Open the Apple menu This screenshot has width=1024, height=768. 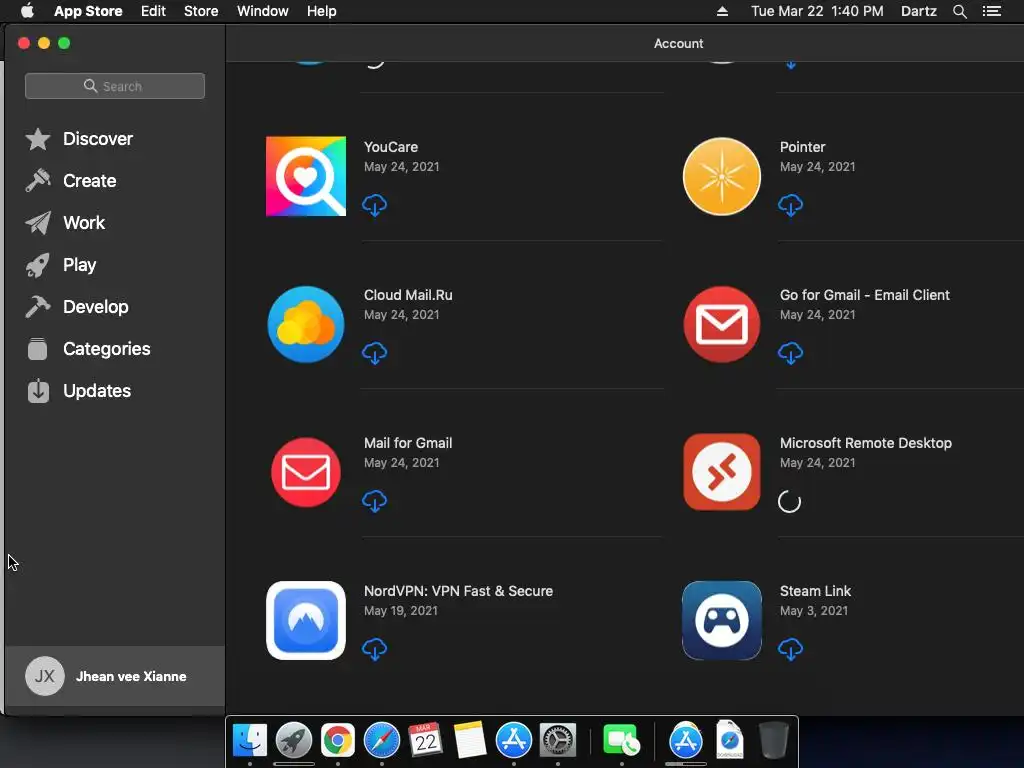[x=27, y=11]
